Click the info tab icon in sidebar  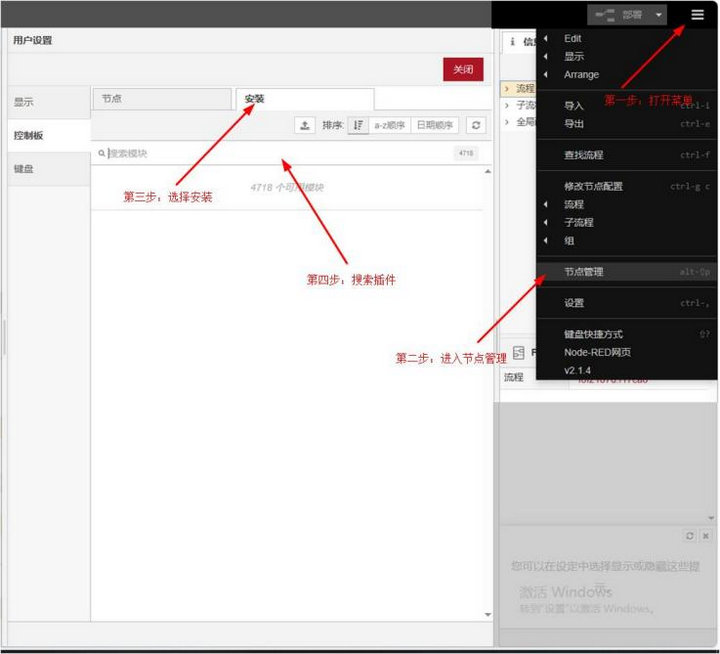click(513, 42)
